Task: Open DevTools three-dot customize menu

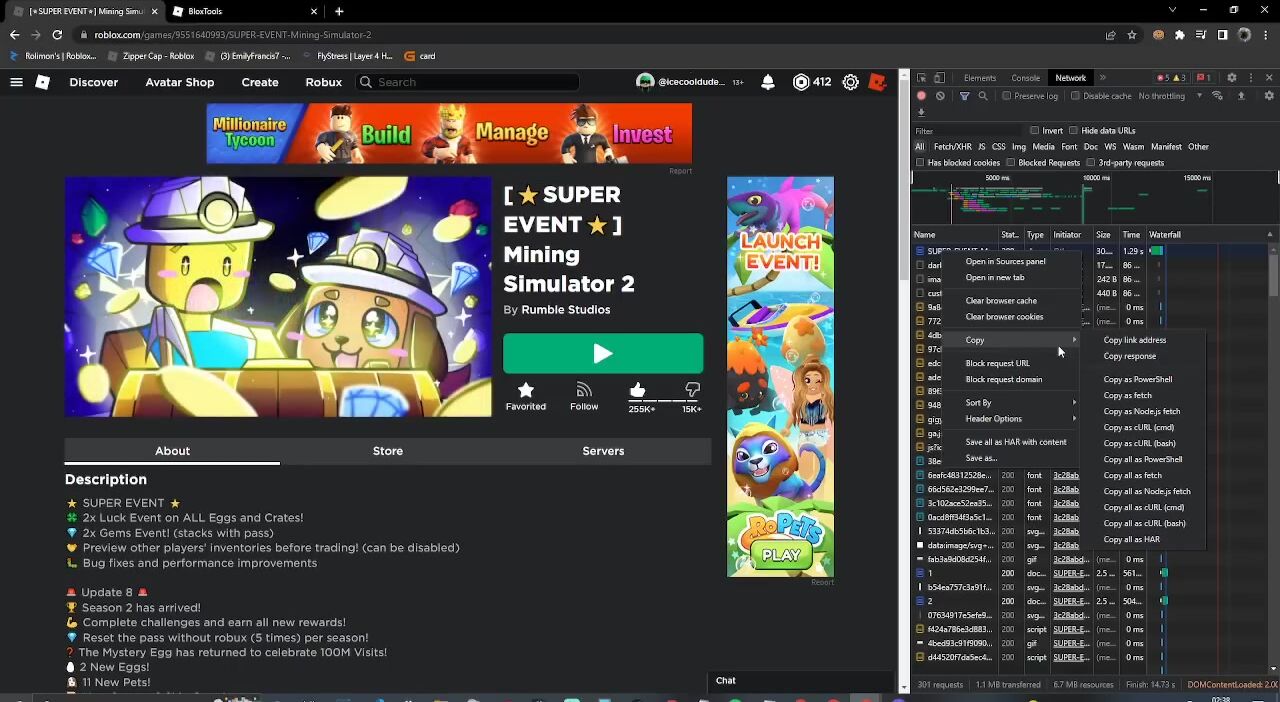Action: [1250, 77]
